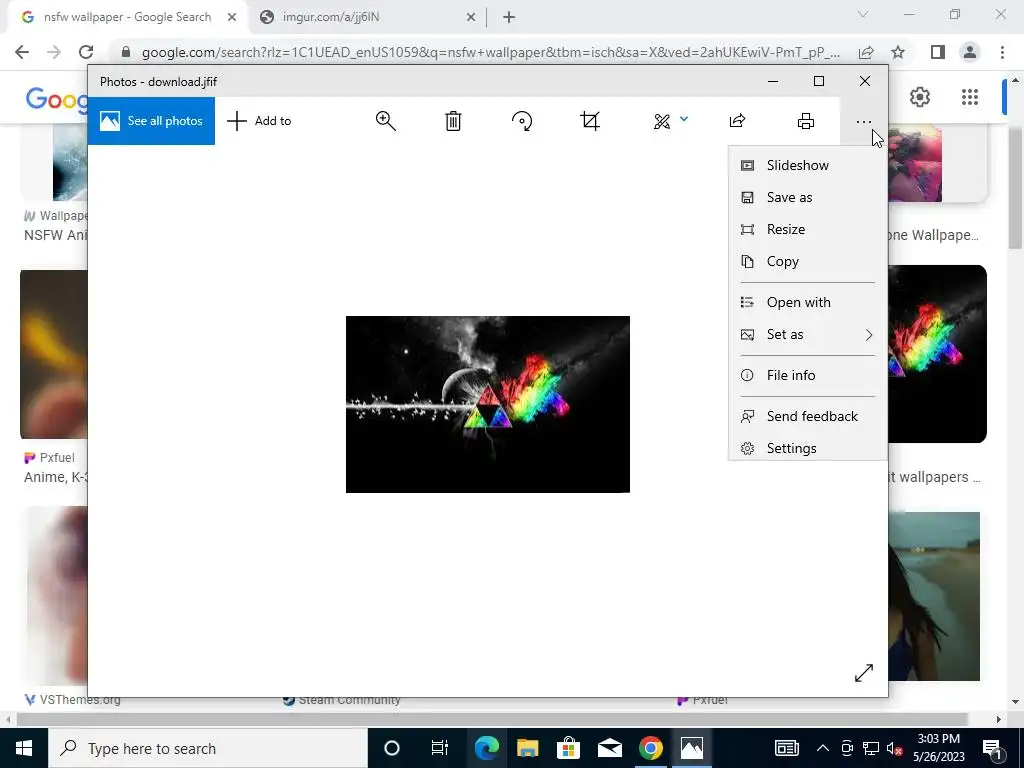Click See all photos button
1024x768 pixels.
click(151, 121)
